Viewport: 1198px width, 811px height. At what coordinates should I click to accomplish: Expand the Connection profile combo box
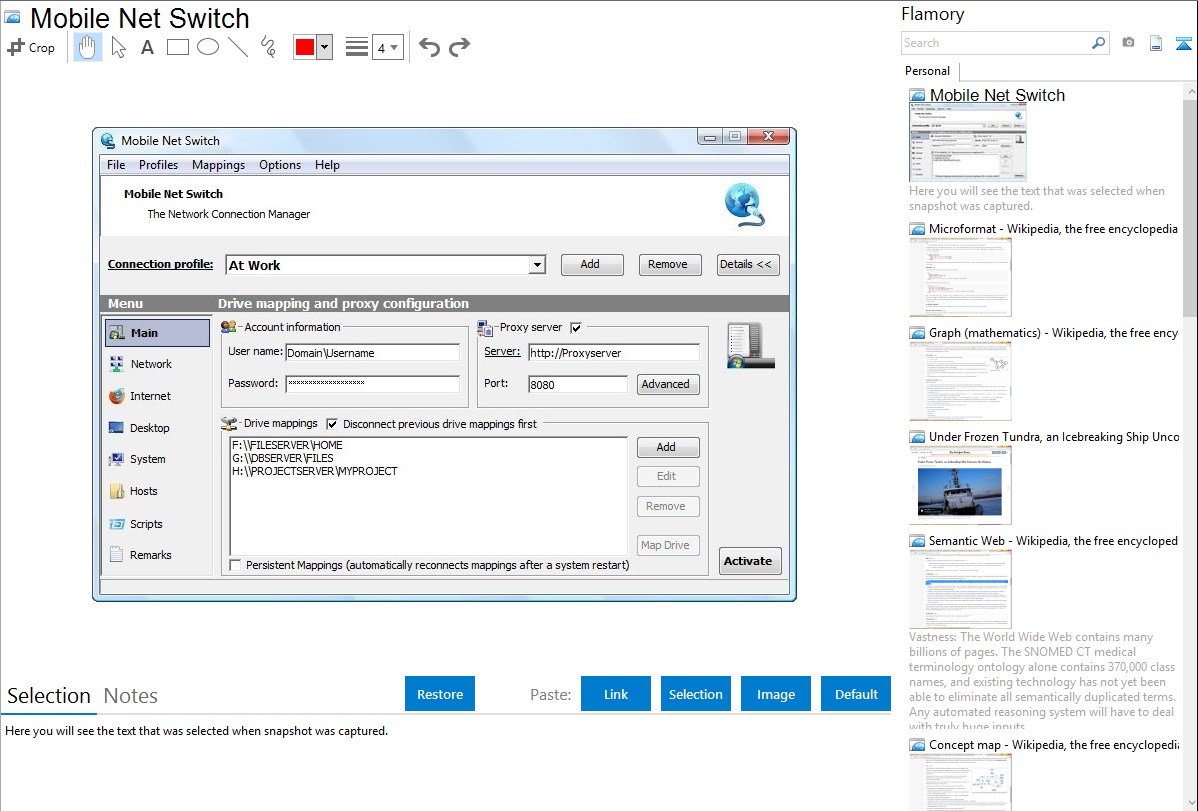pyautogui.click(x=538, y=264)
